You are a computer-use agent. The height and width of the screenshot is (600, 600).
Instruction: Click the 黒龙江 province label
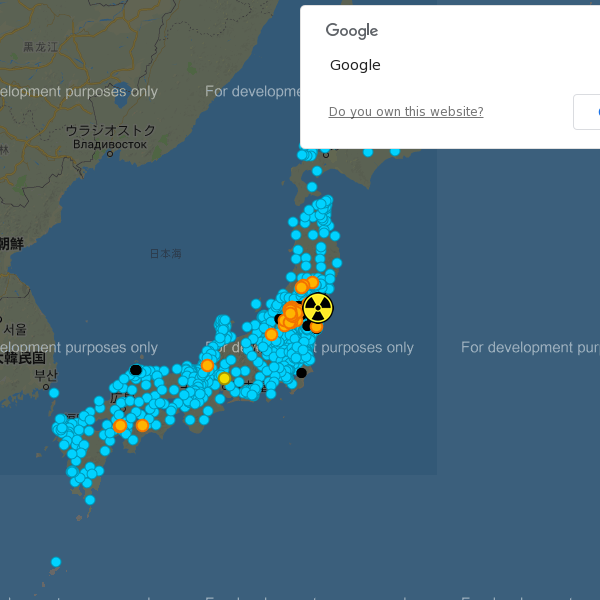click(41, 47)
